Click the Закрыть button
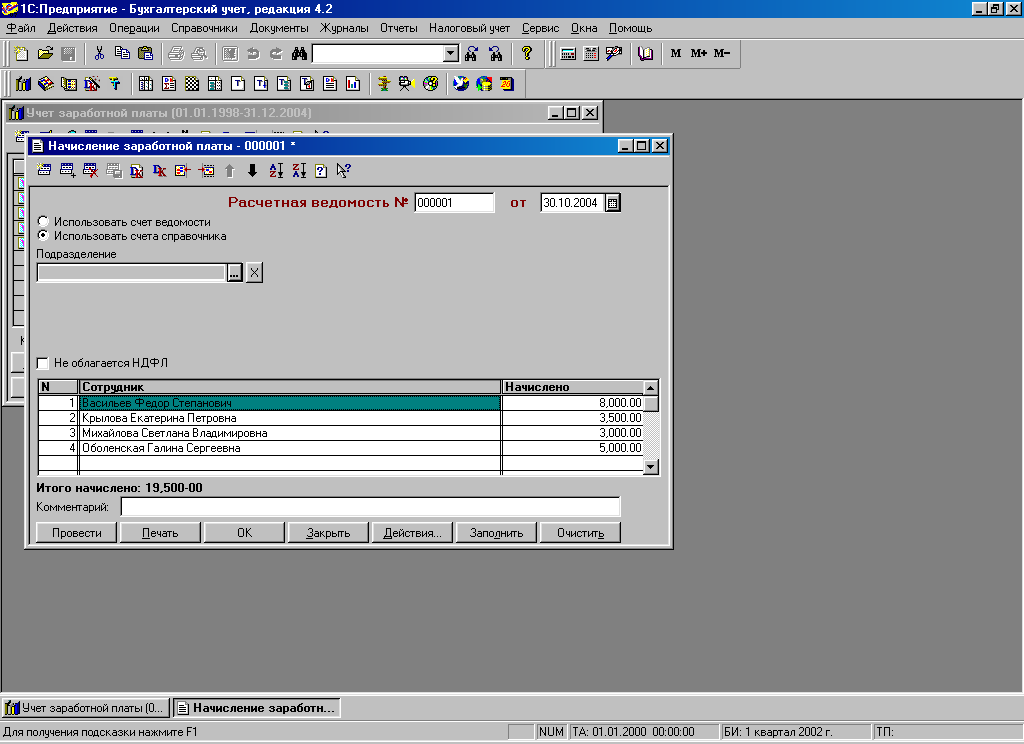The width and height of the screenshot is (1024, 744). (328, 532)
